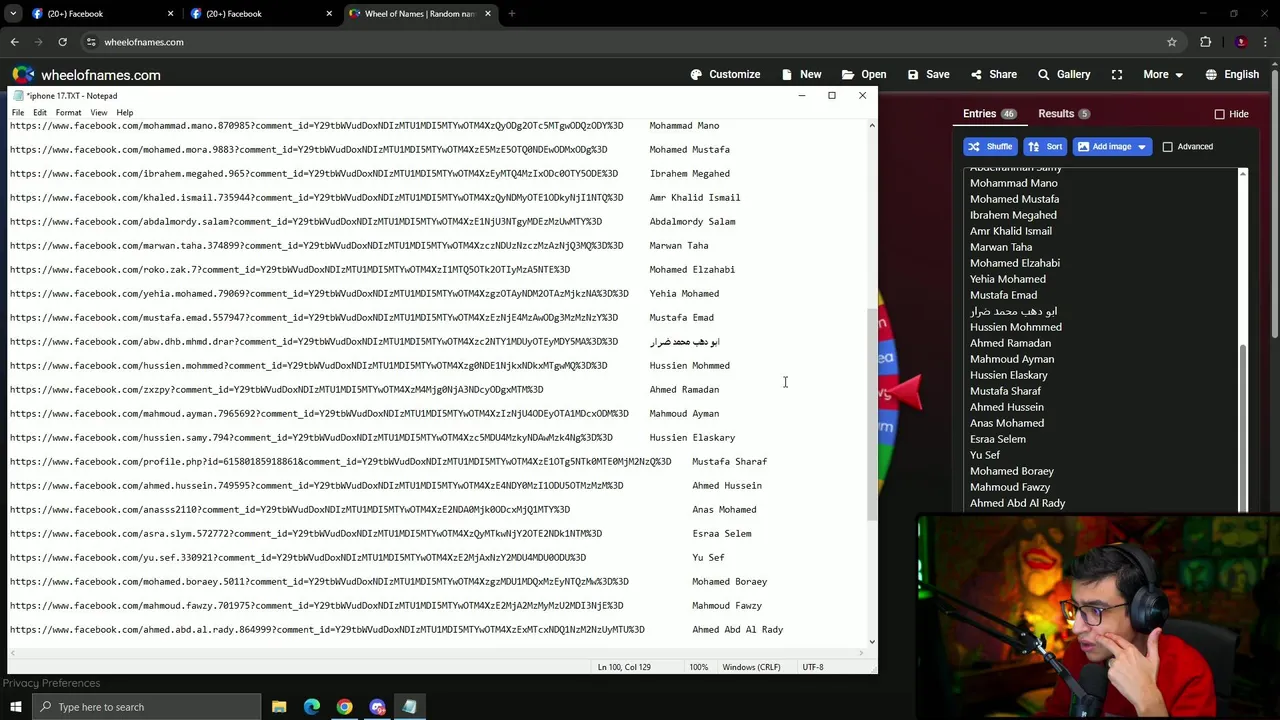Open Edge from the taskbar
The image size is (1280, 720).
click(x=312, y=707)
